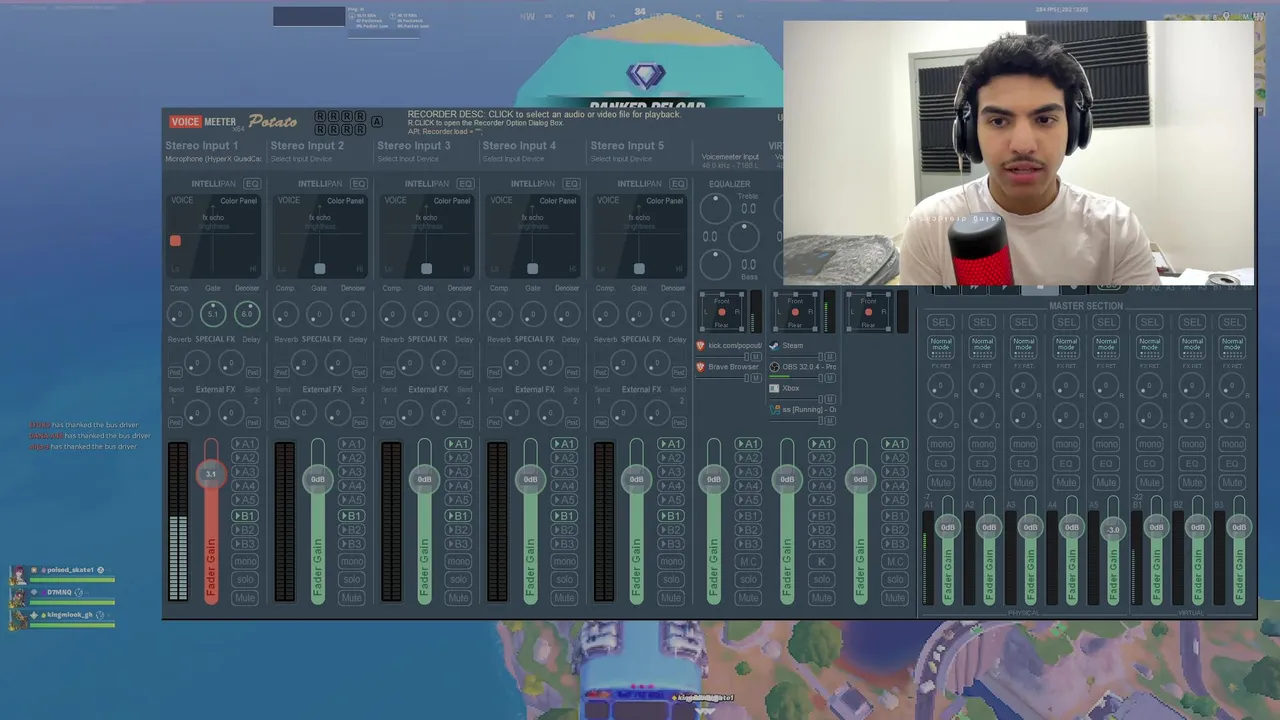
Task: Click the Denoiser knob showing 6.0
Action: [x=246, y=314]
